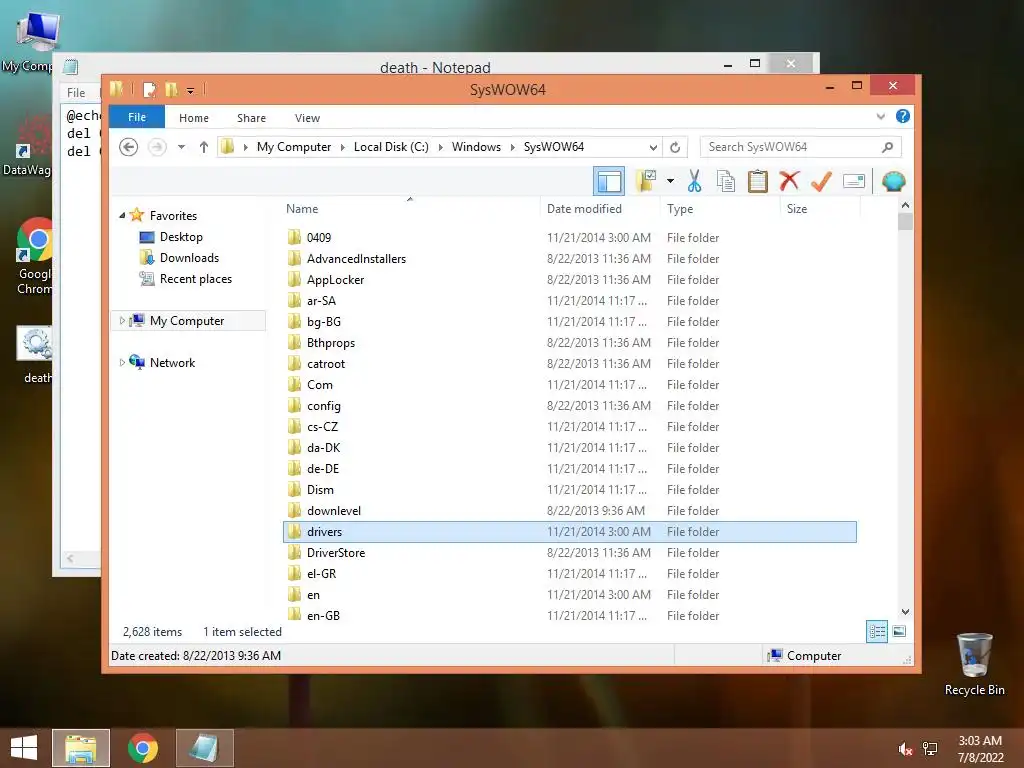The width and height of the screenshot is (1024, 768).
Task: Switch to the View ribbon tab
Action: 307,118
